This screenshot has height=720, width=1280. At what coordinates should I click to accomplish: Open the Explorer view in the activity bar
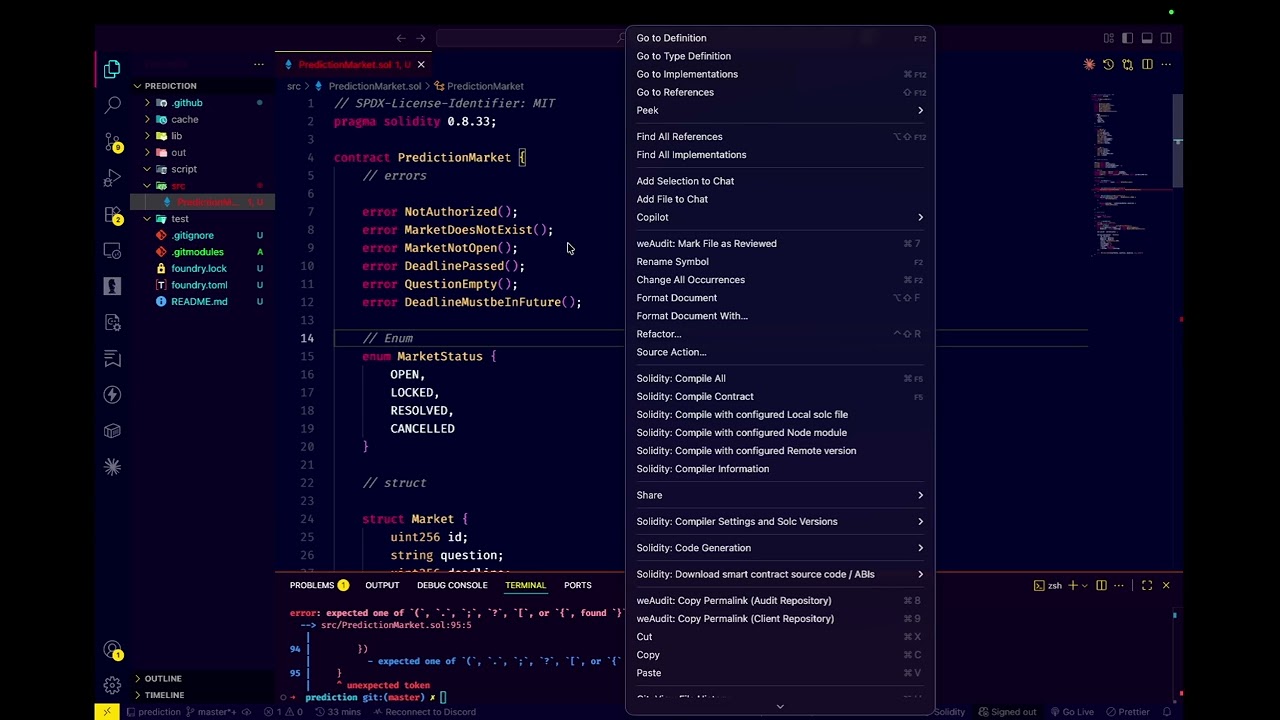[x=112, y=69]
